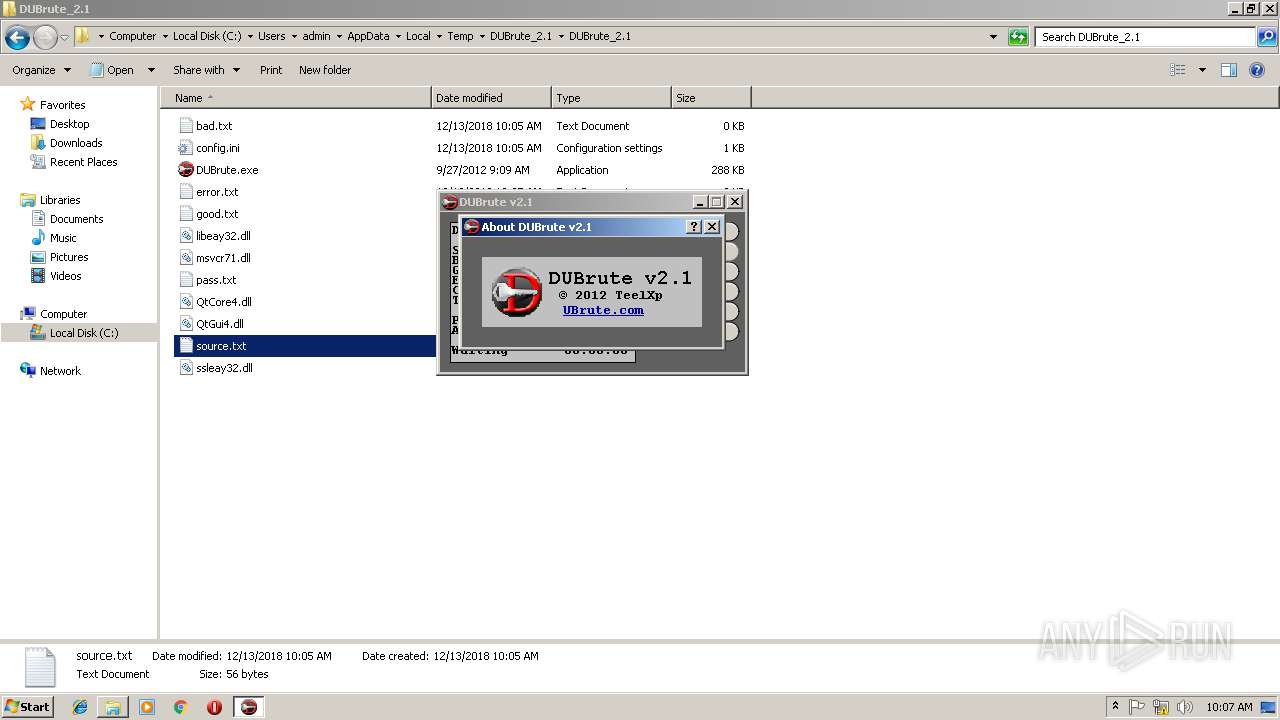Visit the UBrute.com link
This screenshot has height=720, width=1280.
pyautogui.click(x=603, y=310)
